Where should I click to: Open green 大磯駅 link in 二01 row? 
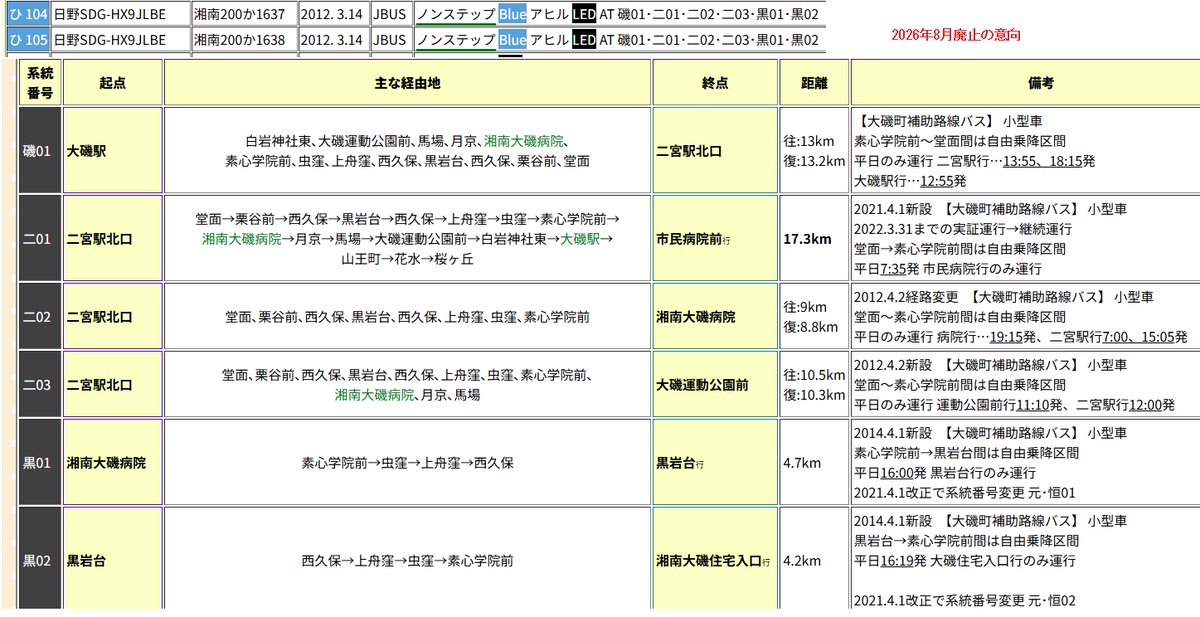click(x=579, y=240)
